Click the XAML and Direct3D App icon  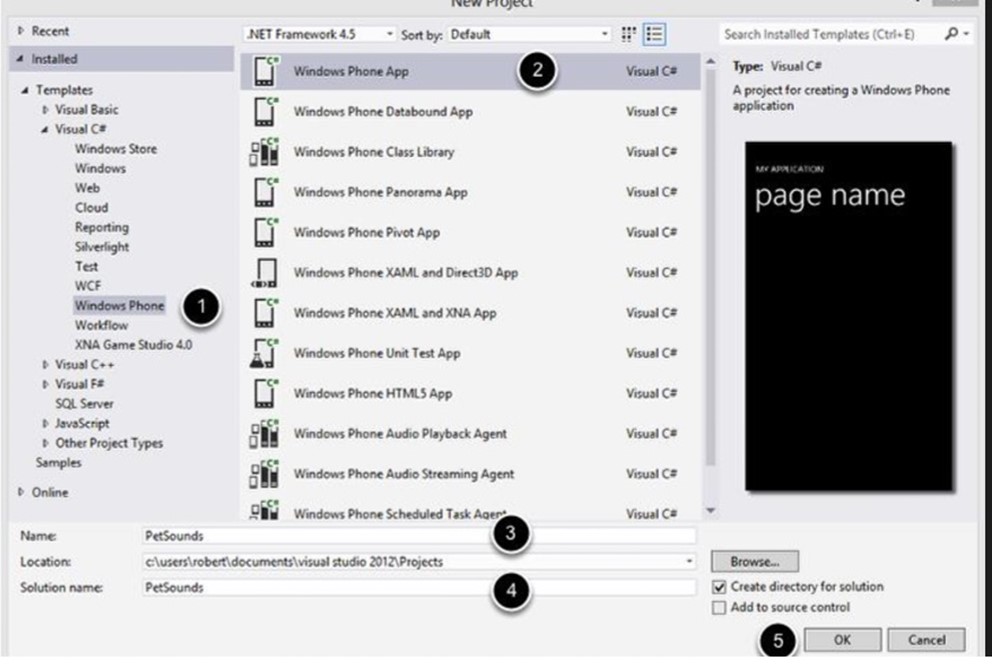point(262,273)
